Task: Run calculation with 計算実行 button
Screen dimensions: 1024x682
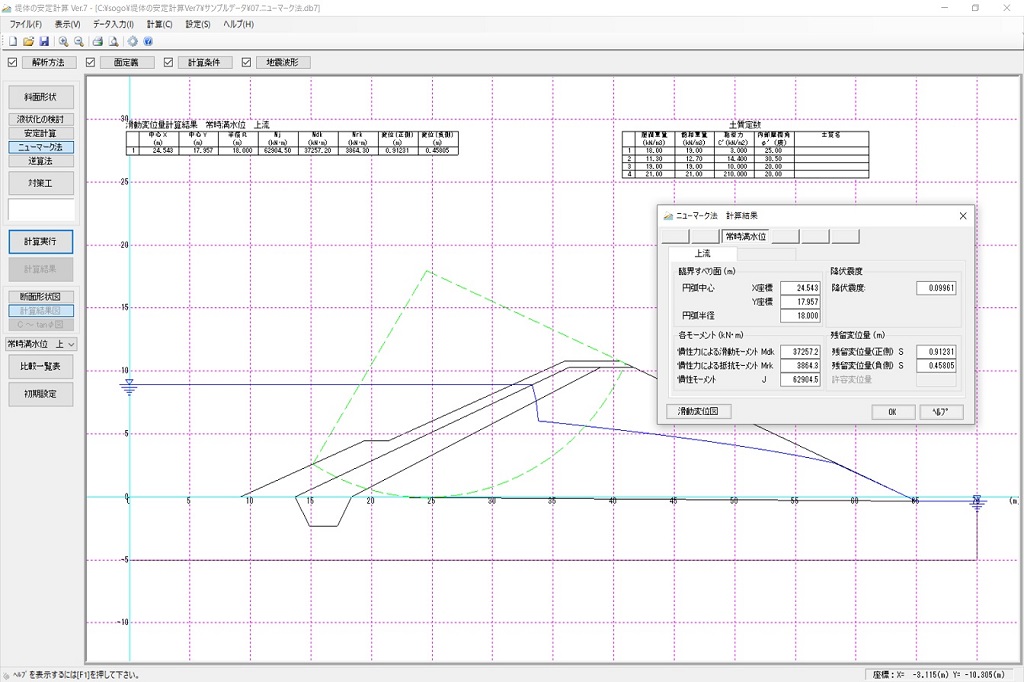Action: pyautogui.click(x=40, y=242)
